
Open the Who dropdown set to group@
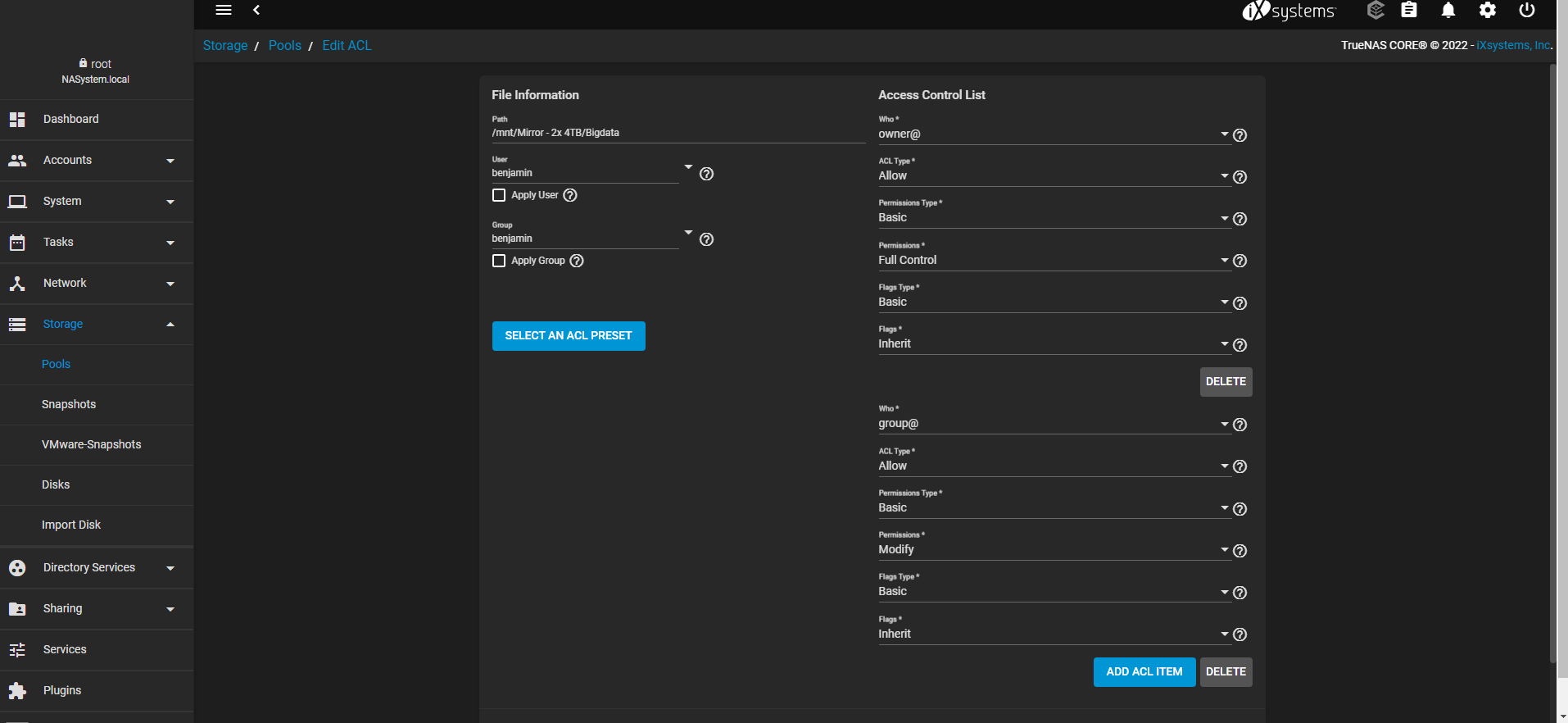click(x=1054, y=424)
